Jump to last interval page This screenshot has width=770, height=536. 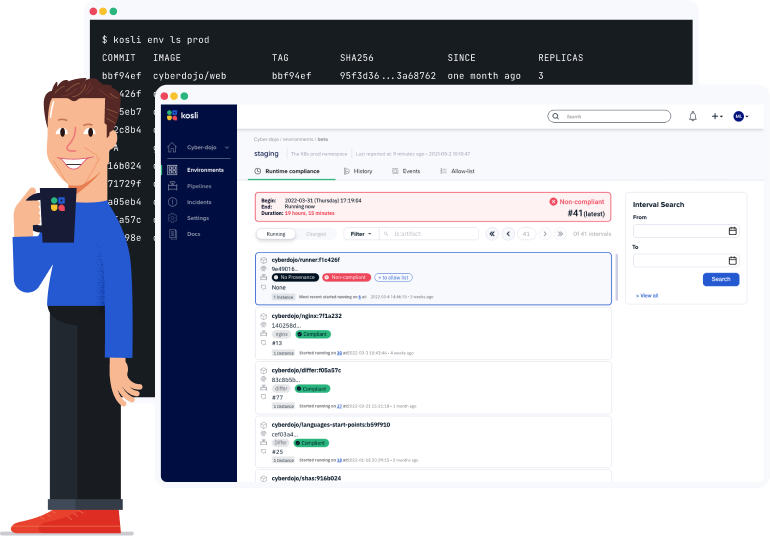click(x=560, y=234)
